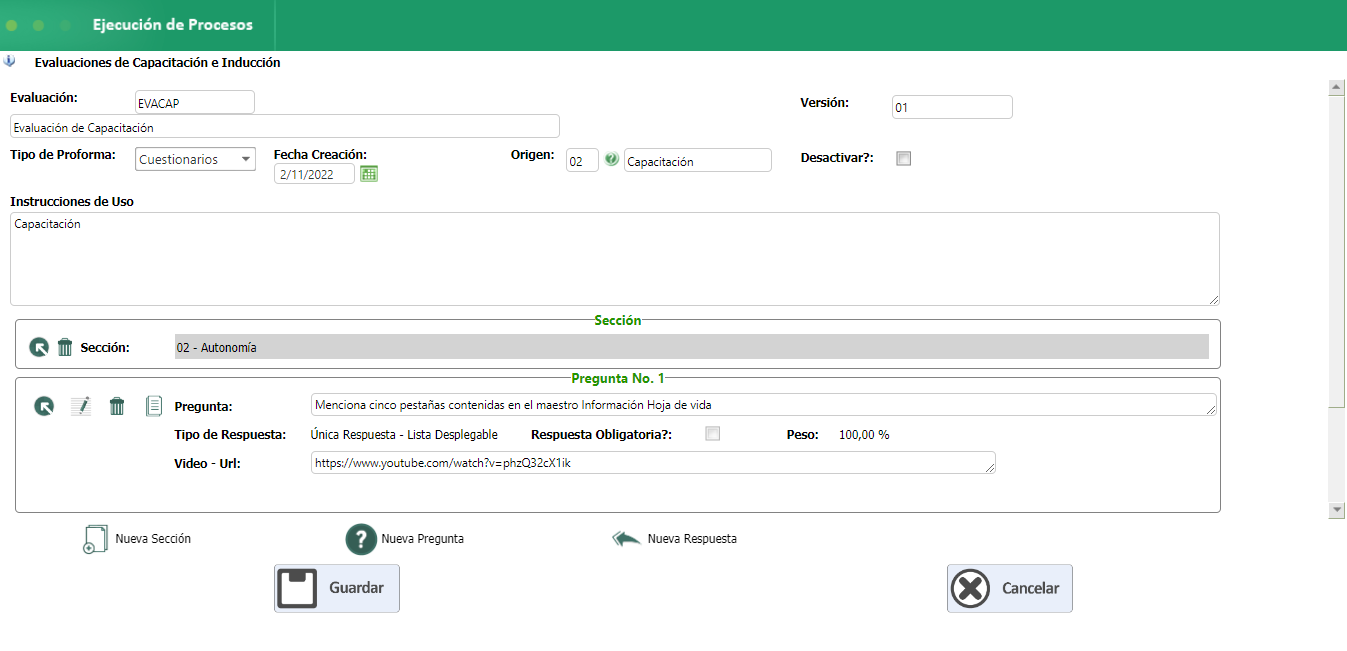Toggle the Respuesta Obligatoria? checkbox
The image size is (1347, 651).
pos(712,434)
